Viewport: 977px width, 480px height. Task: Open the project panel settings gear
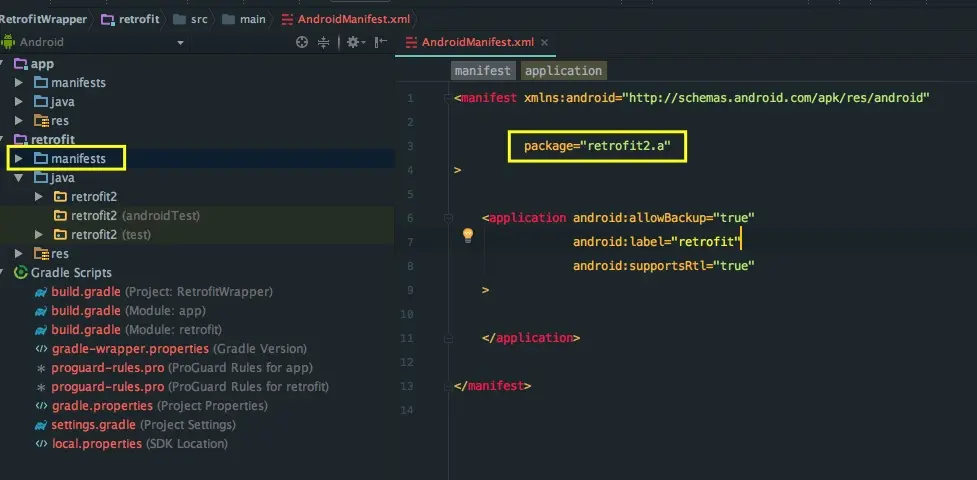click(356, 42)
